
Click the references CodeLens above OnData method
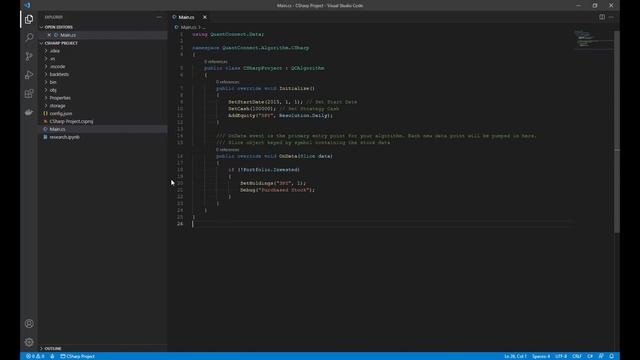tap(227, 149)
